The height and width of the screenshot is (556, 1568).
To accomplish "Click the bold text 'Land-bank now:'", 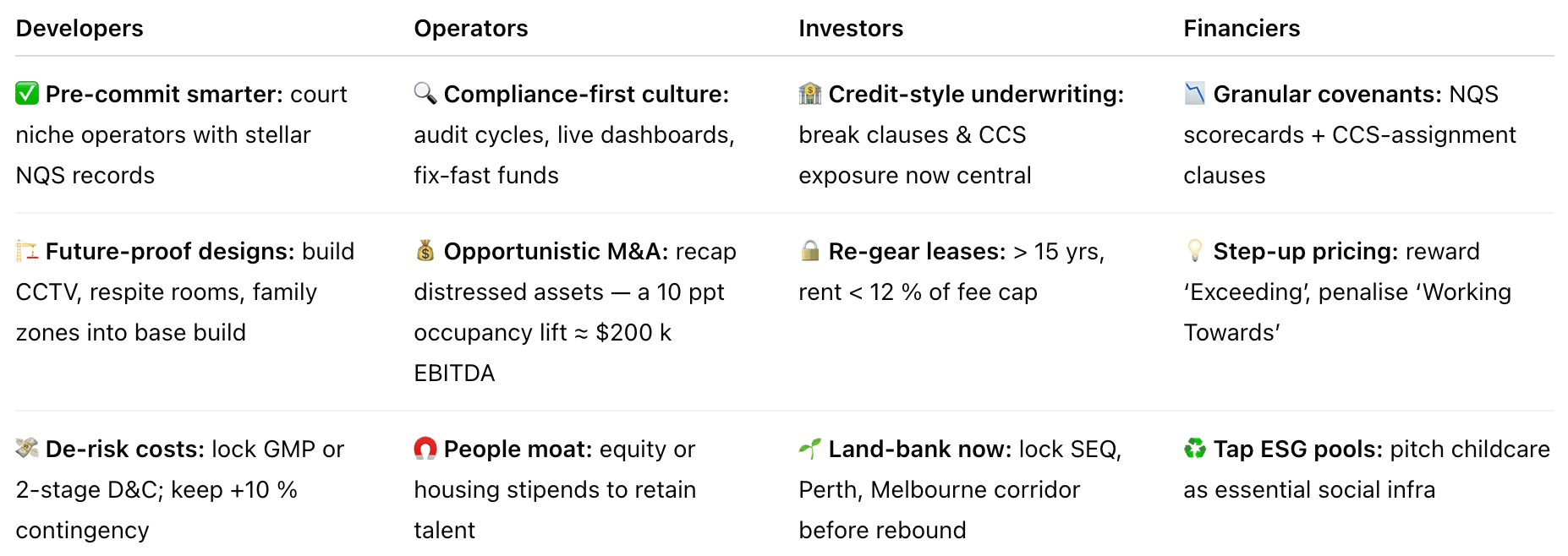I will (920, 450).
